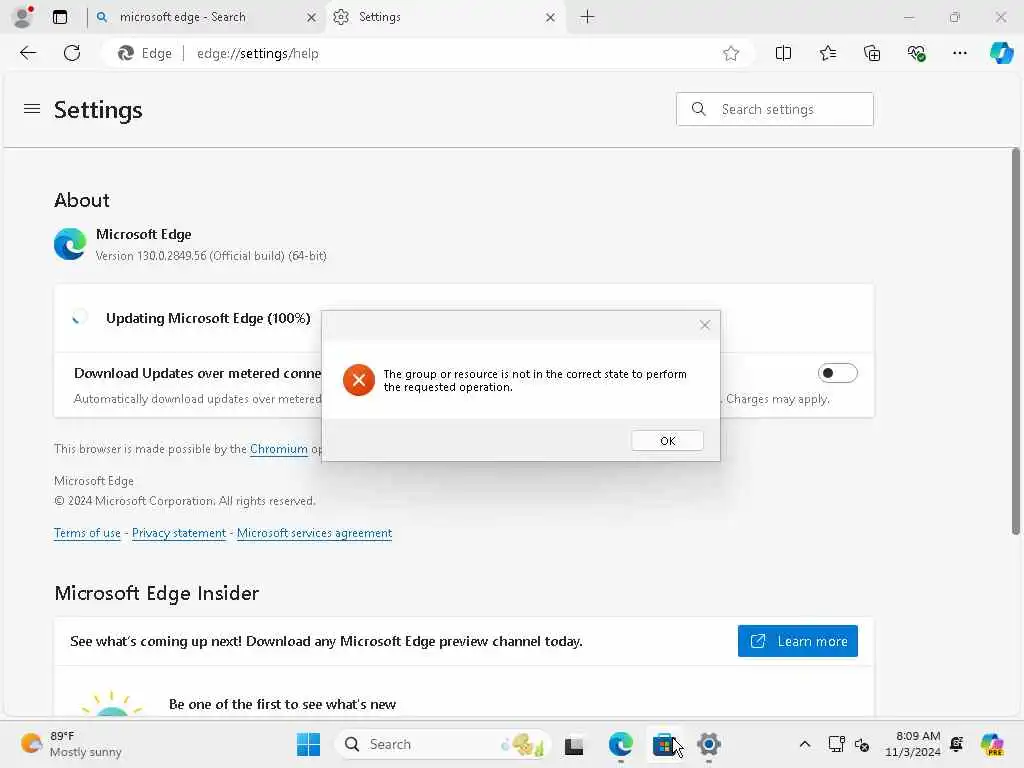The height and width of the screenshot is (768, 1024).
Task: Open split screen view
Action: click(783, 54)
